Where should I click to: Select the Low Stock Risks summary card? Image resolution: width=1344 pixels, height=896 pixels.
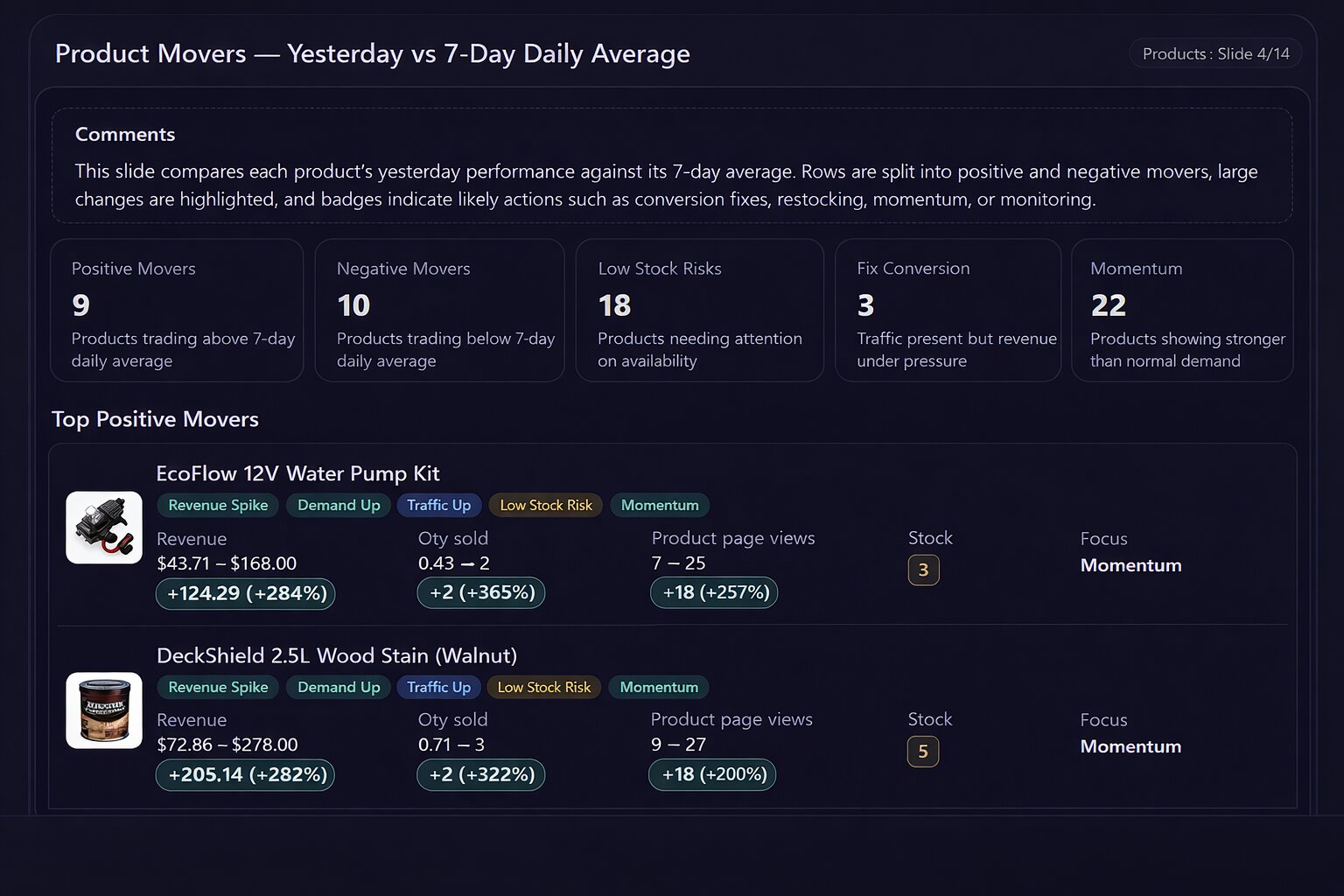click(699, 311)
